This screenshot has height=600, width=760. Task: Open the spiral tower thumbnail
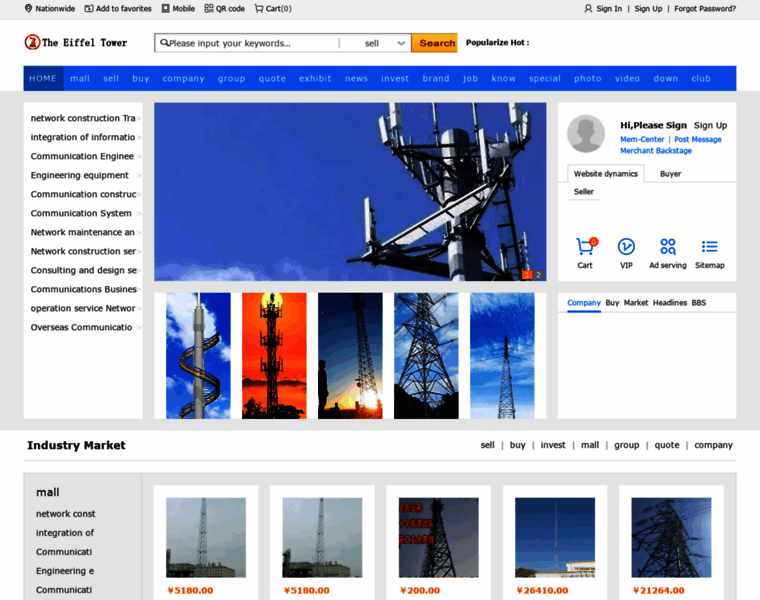[x=198, y=356]
